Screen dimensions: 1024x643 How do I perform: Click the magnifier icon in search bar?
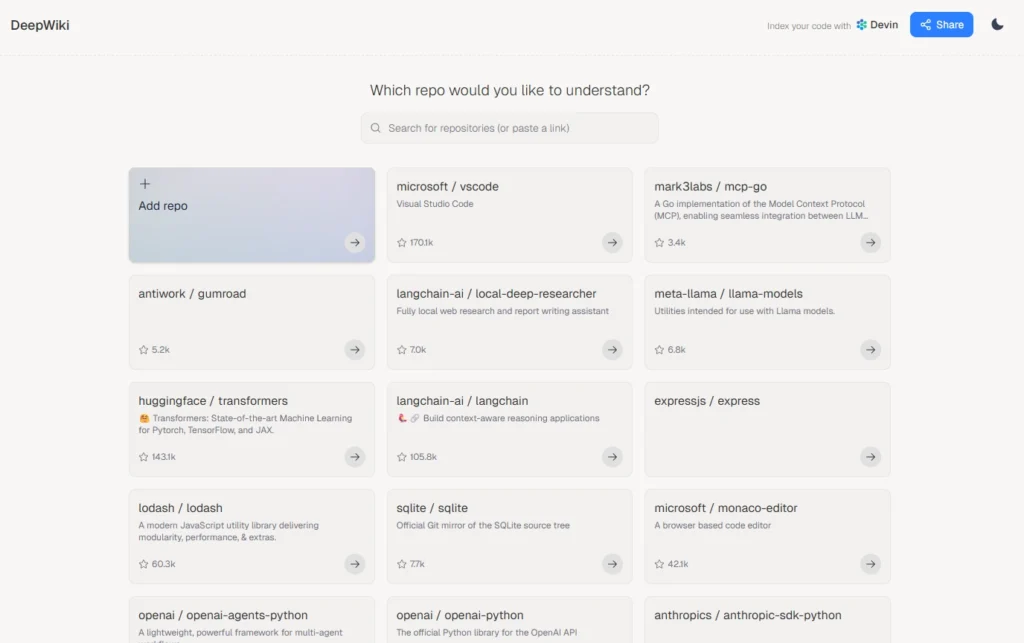pyautogui.click(x=376, y=128)
